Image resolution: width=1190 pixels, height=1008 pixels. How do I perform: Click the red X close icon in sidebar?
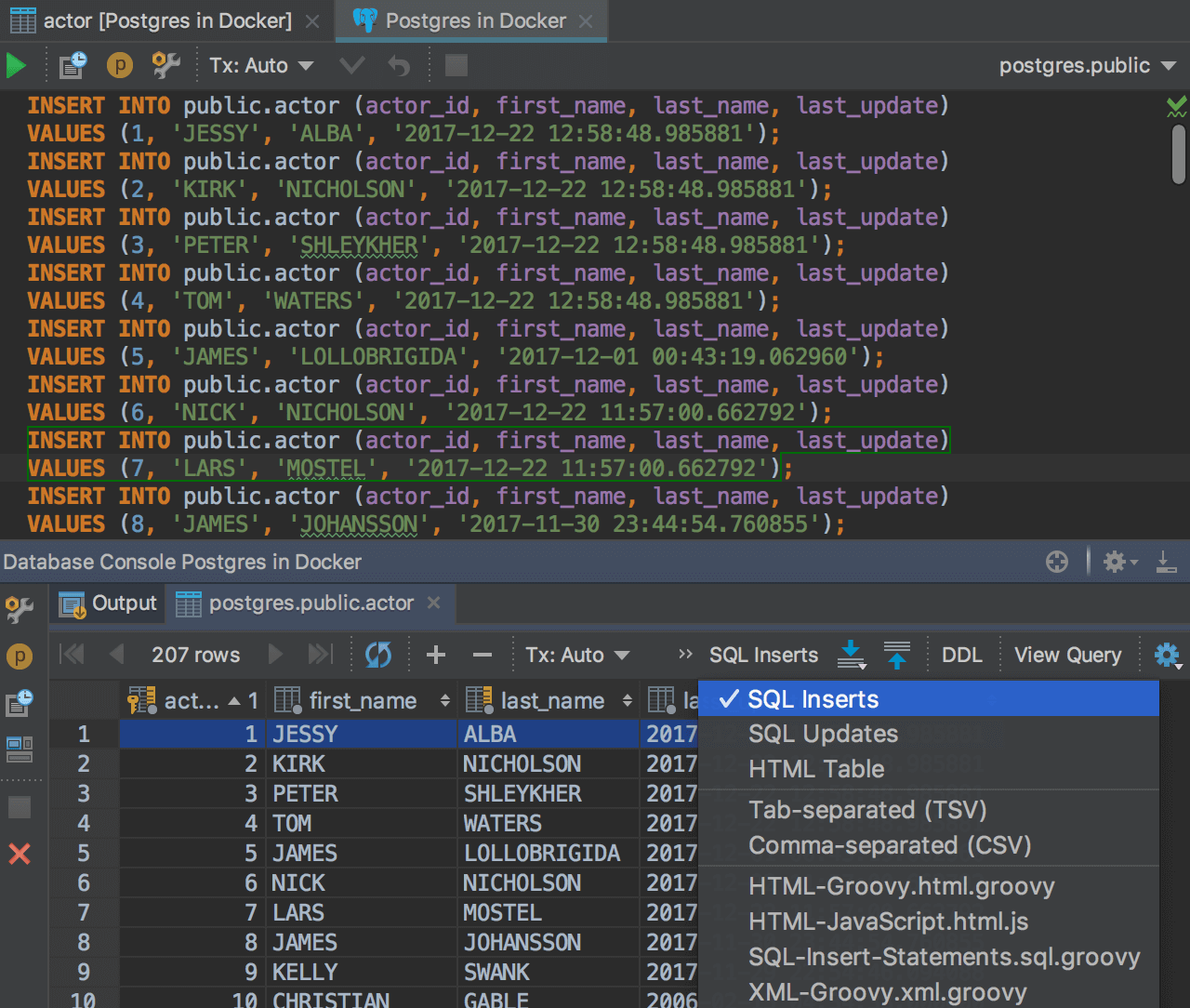click(x=20, y=854)
